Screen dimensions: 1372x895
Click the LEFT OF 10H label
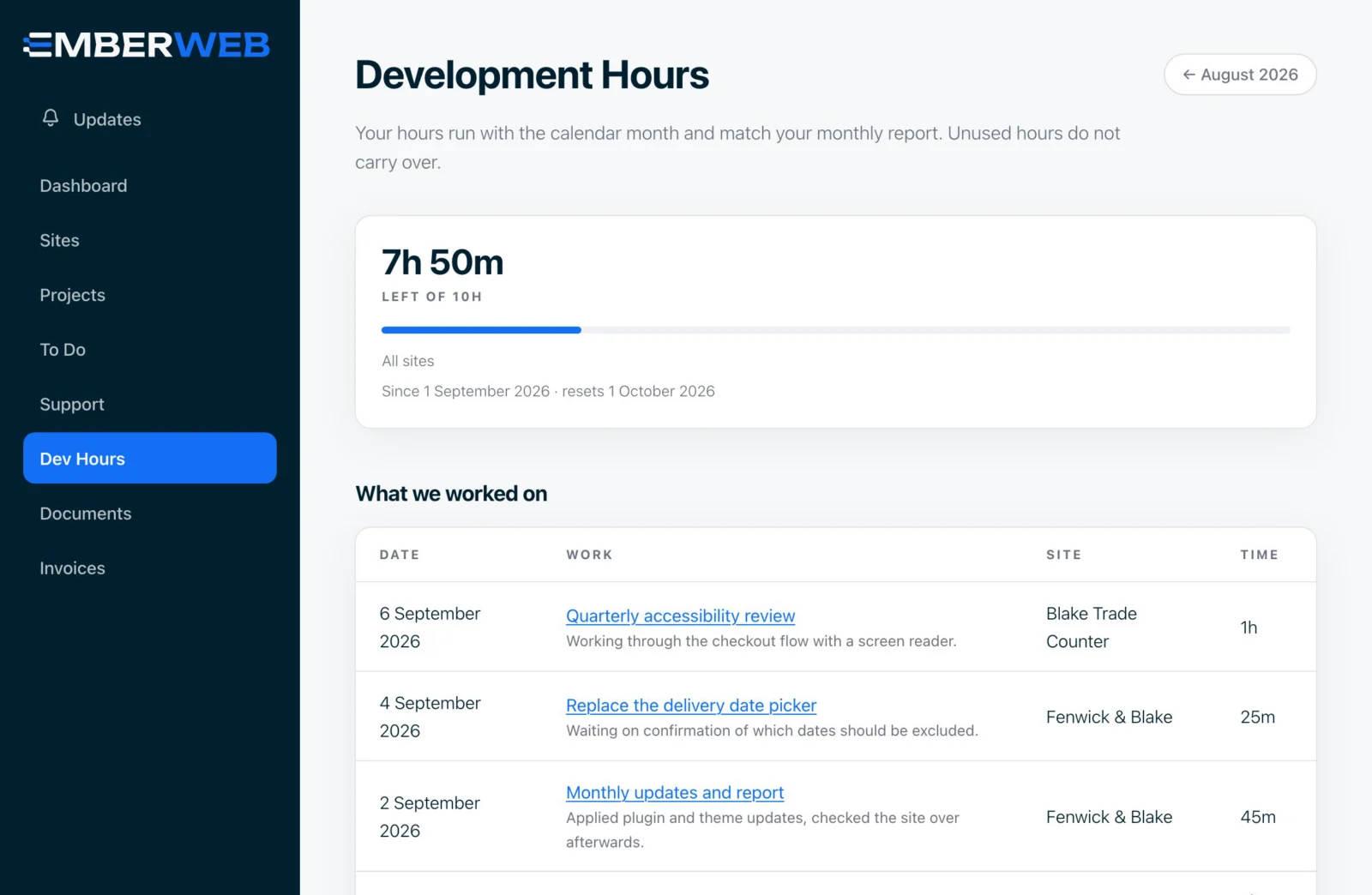[x=431, y=297]
